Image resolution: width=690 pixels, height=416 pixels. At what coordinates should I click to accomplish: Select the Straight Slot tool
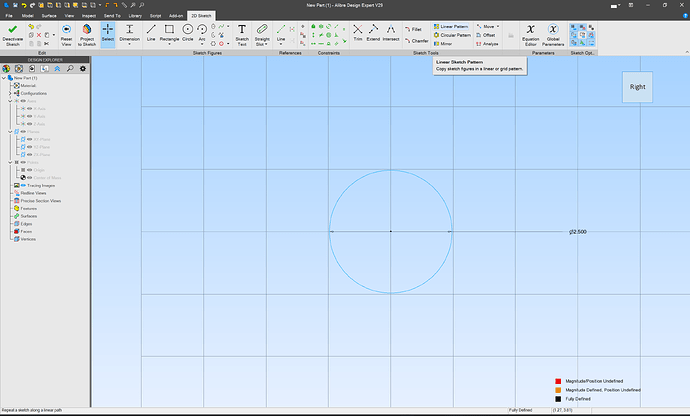tap(262, 35)
